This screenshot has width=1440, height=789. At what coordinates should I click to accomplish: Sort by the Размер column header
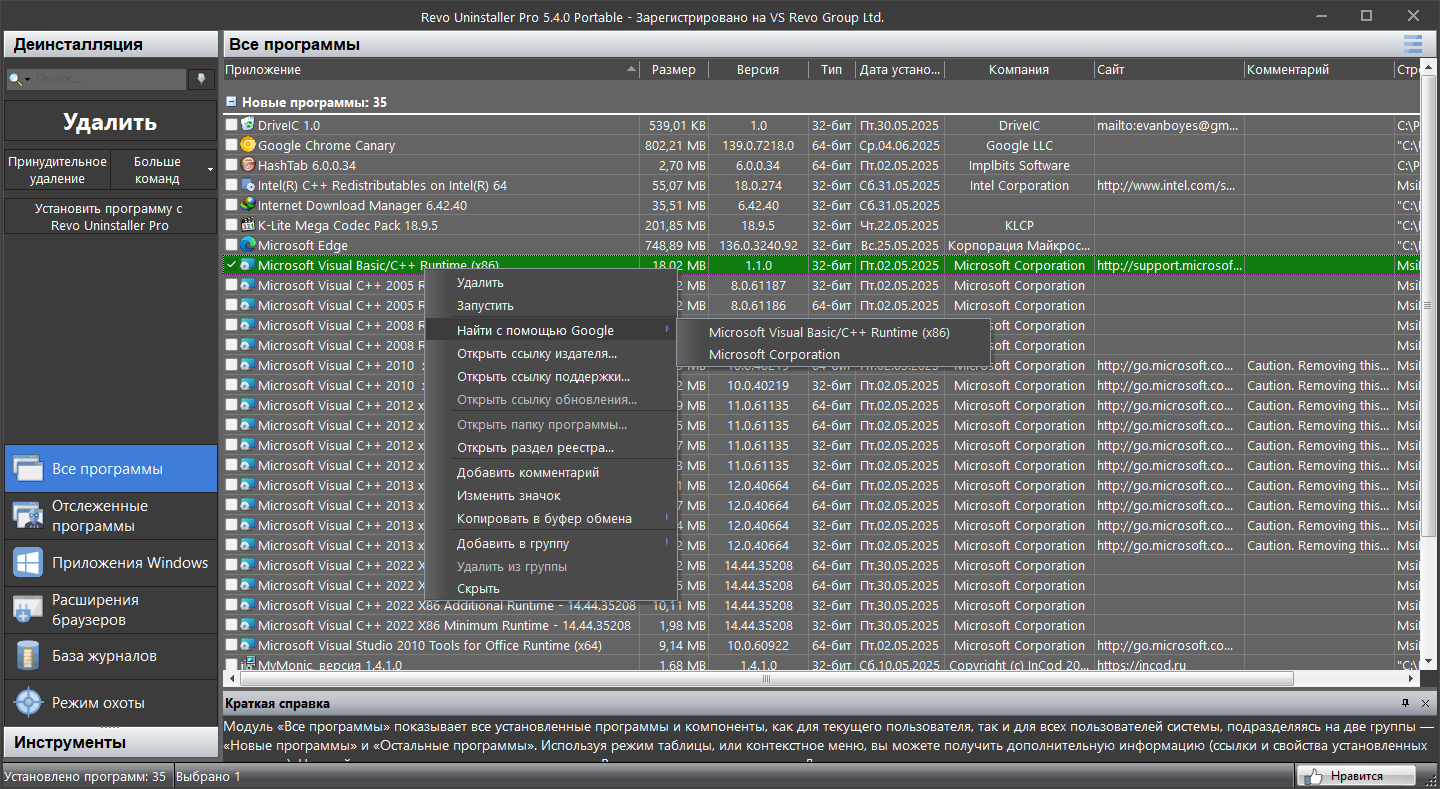[674, 70]
